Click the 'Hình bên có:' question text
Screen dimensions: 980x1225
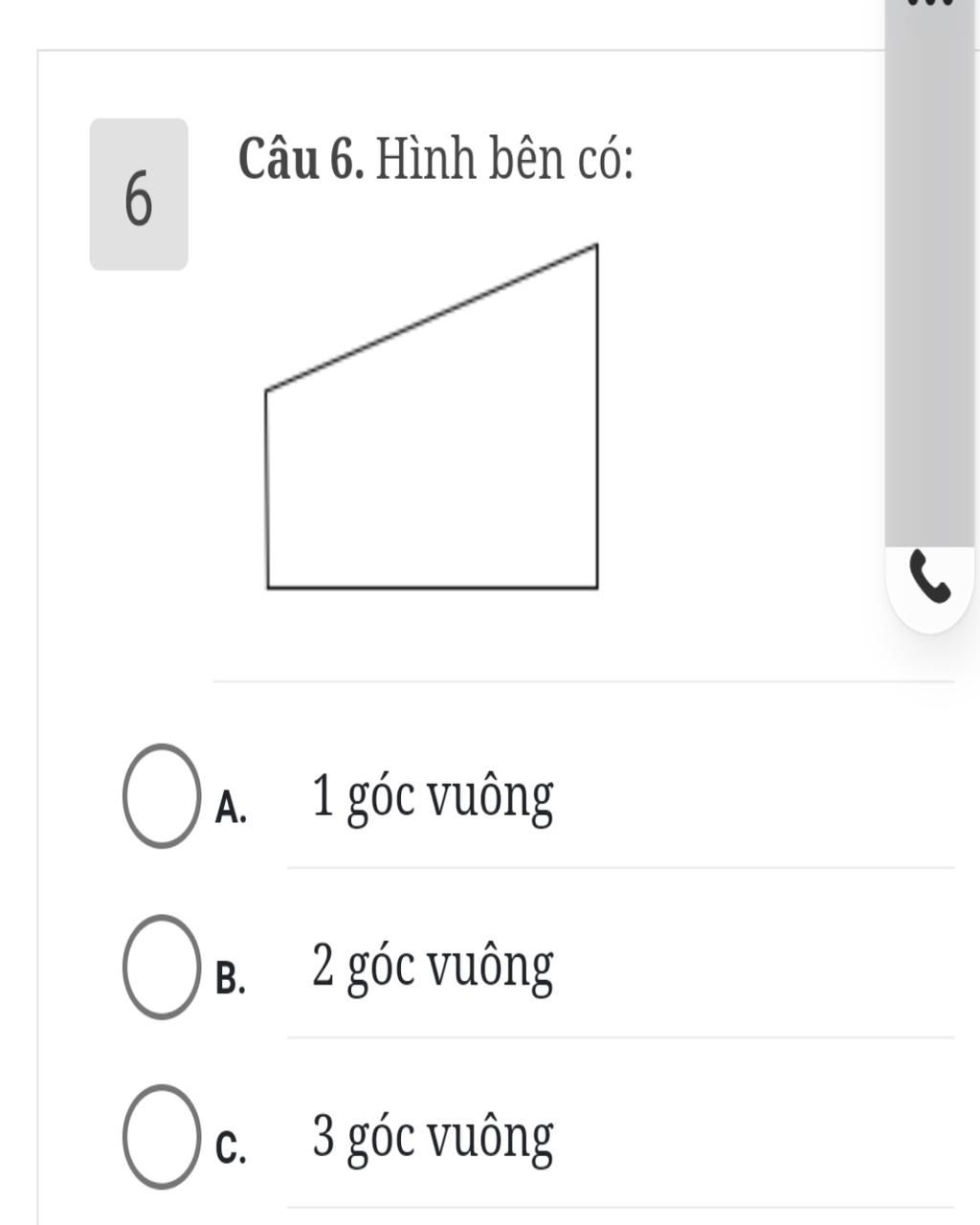tap(503, 160)
